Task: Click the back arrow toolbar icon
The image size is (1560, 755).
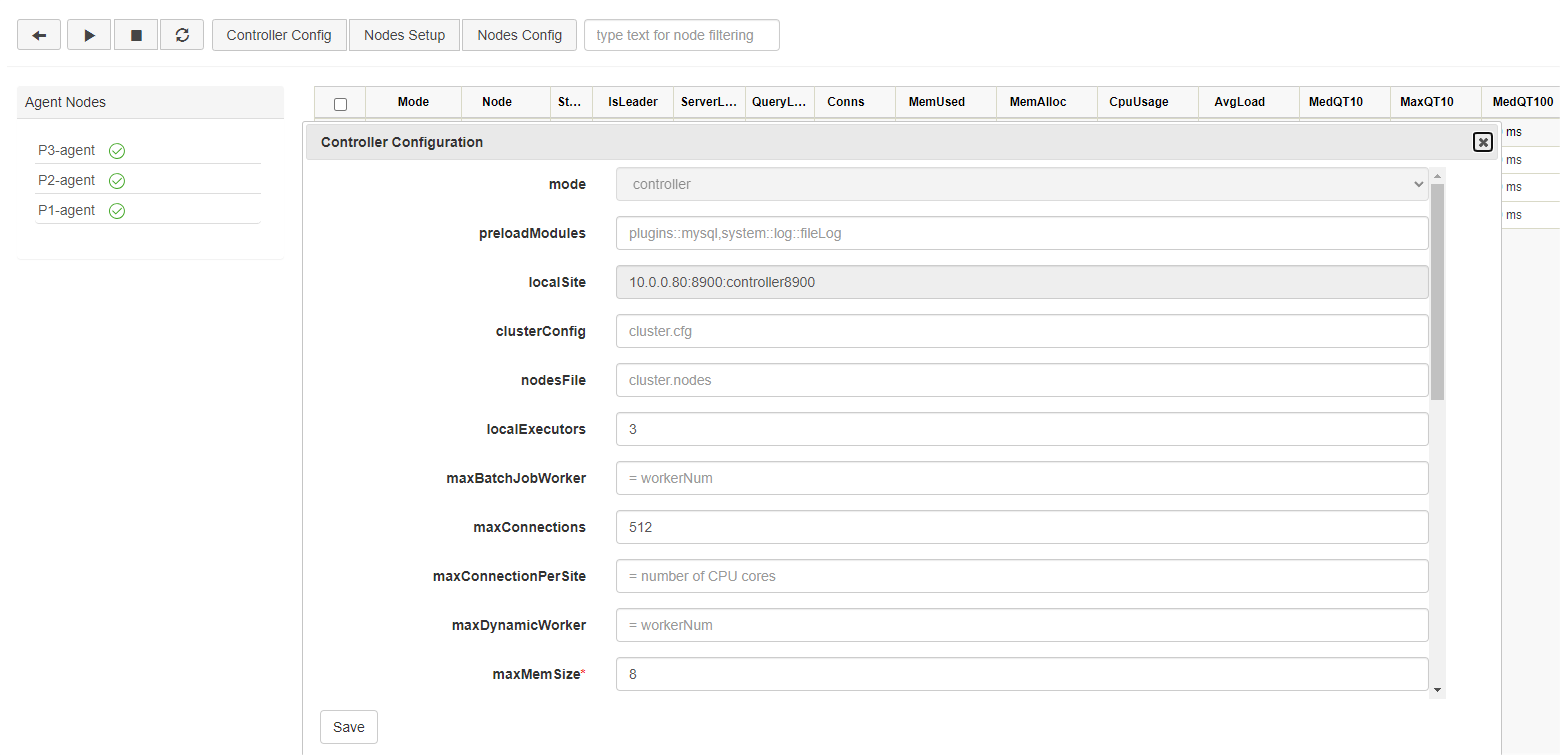Action: 39,35
